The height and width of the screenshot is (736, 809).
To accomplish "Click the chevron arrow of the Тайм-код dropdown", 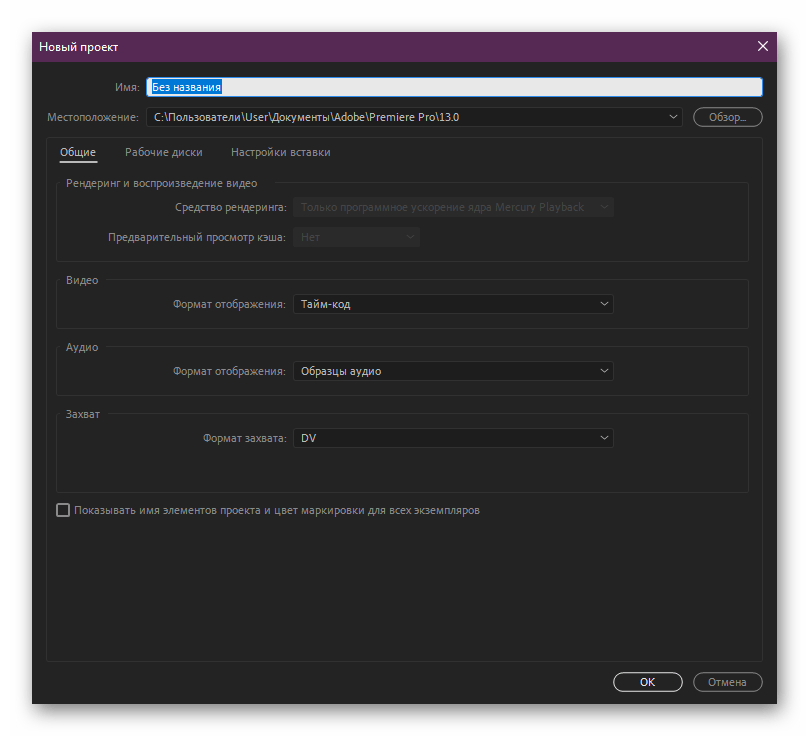I will tap(603, 304).
